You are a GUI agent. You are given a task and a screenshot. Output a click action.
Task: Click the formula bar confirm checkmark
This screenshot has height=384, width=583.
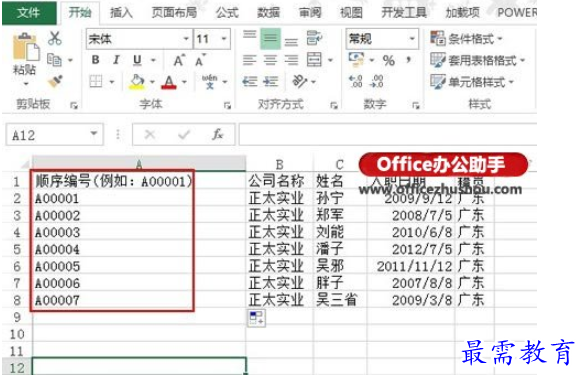pos(184,134)
